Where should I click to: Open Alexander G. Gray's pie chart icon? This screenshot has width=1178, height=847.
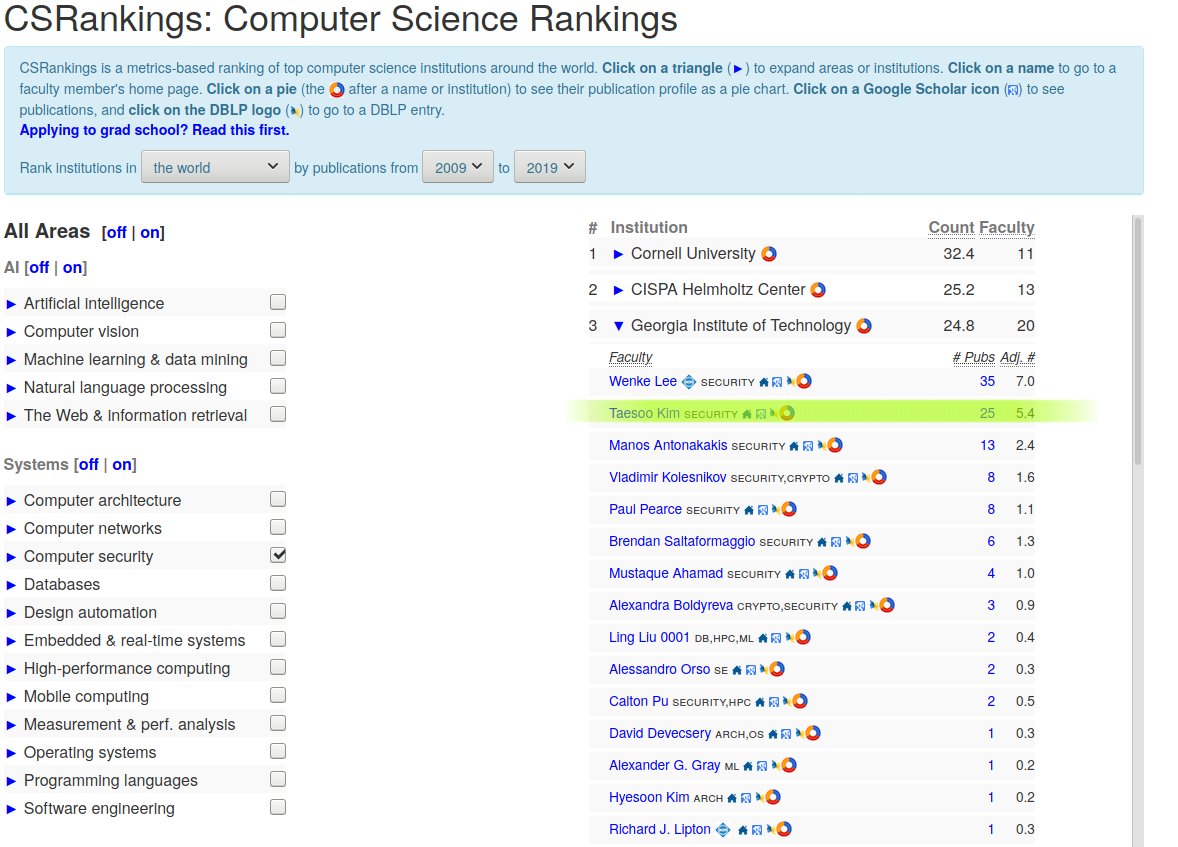pyautogui.click(x=789, y=765)
